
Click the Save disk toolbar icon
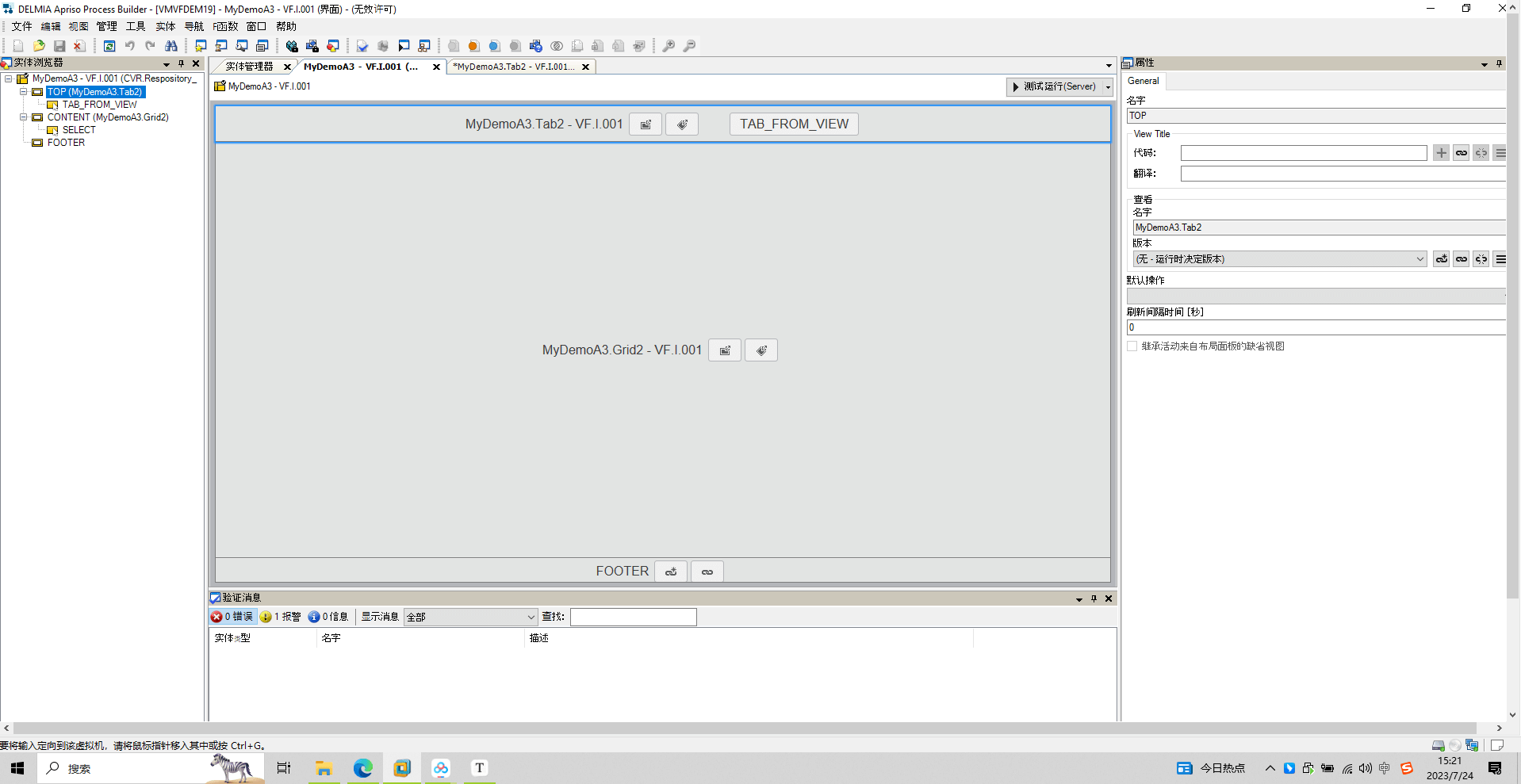click(59, 46)
